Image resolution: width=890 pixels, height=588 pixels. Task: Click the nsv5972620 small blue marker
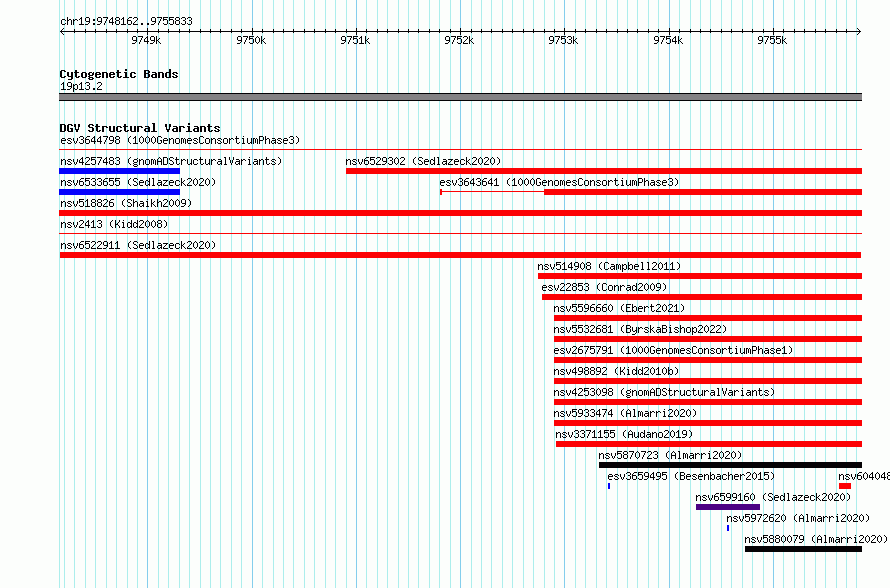(728, 528)
